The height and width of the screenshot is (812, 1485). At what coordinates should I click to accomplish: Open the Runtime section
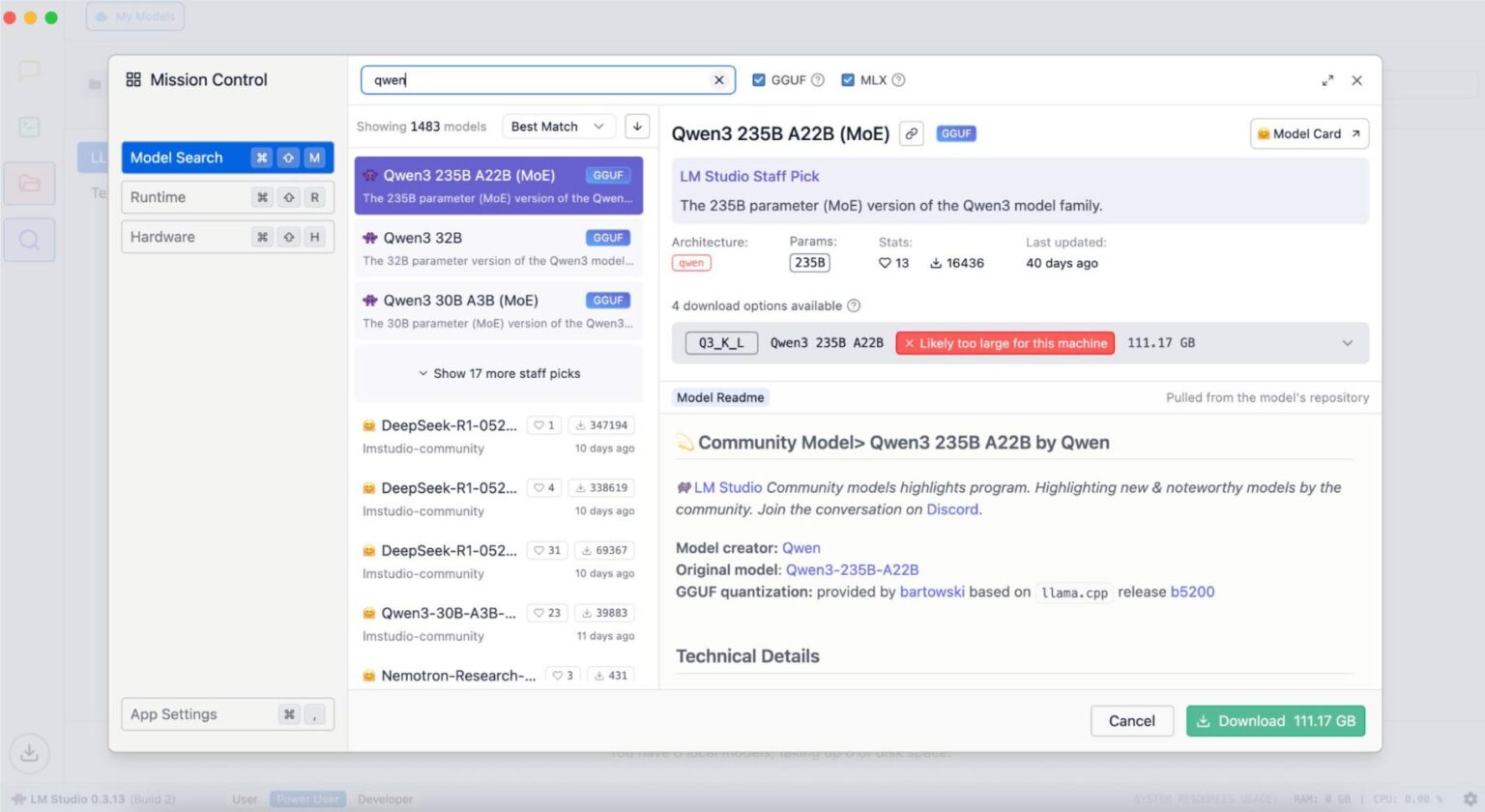tap(227, 197)
